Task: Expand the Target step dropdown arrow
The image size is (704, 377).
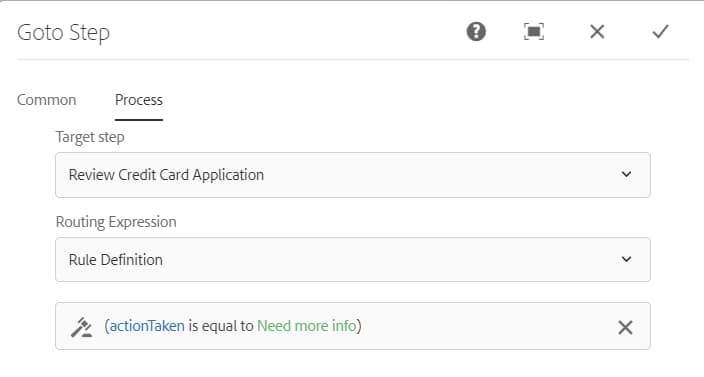Action: point(626,174)
